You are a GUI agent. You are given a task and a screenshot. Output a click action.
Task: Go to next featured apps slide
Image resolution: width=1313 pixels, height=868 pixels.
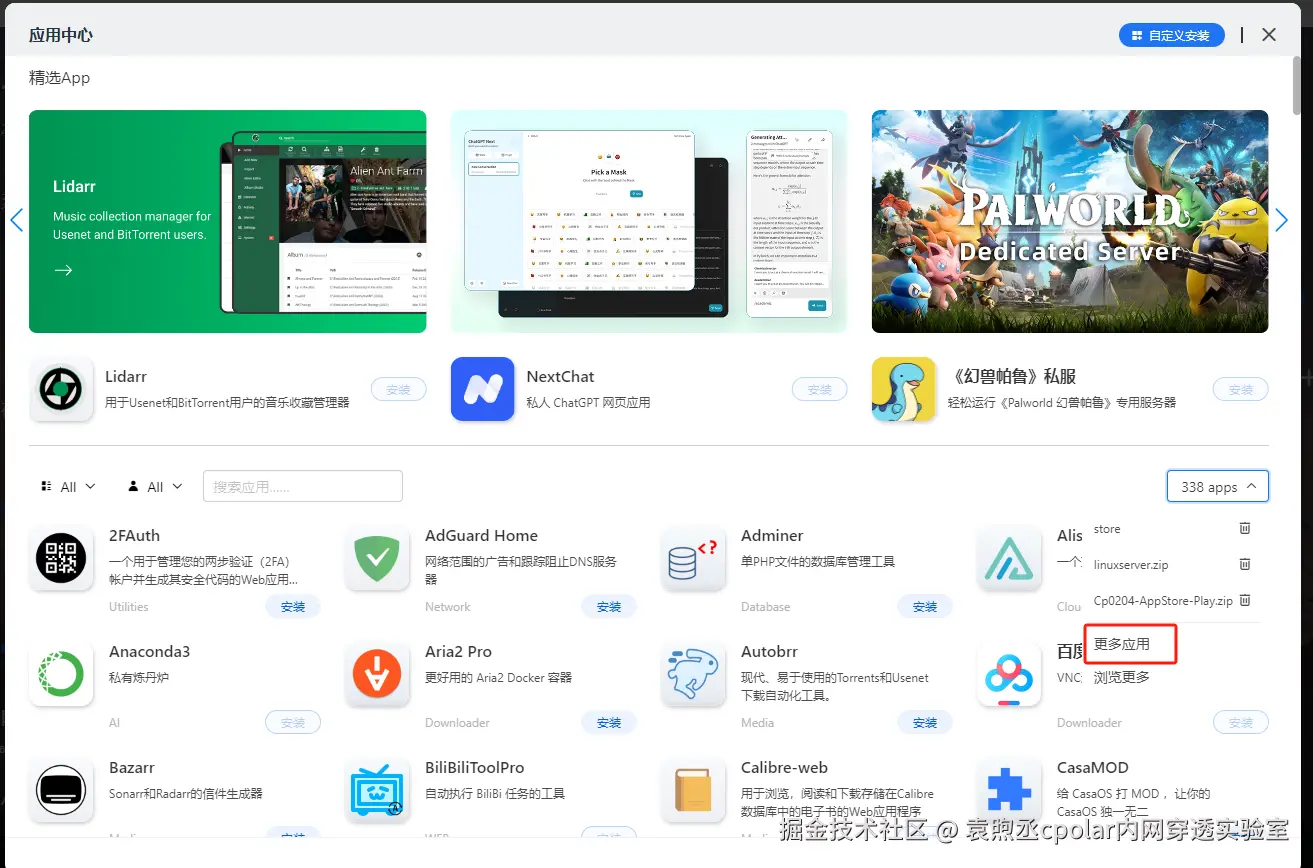[1282, 220]
